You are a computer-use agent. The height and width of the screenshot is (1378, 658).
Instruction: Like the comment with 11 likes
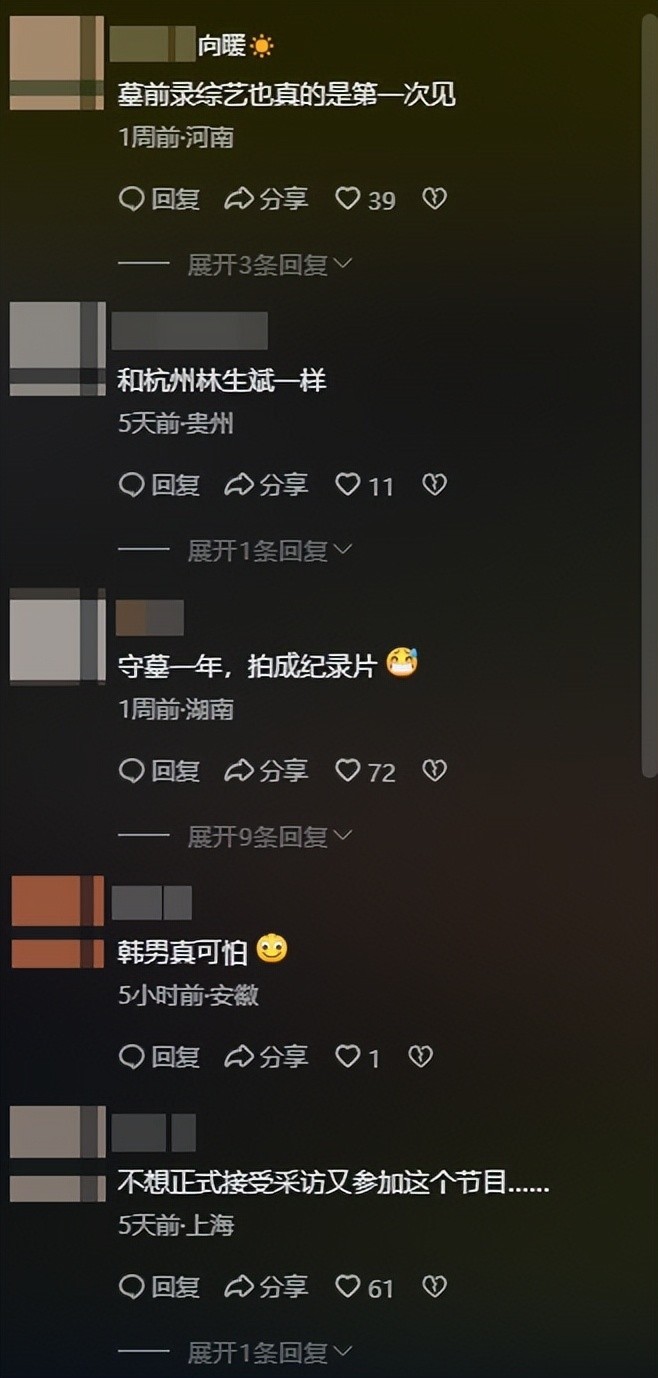tap(347, 485)
